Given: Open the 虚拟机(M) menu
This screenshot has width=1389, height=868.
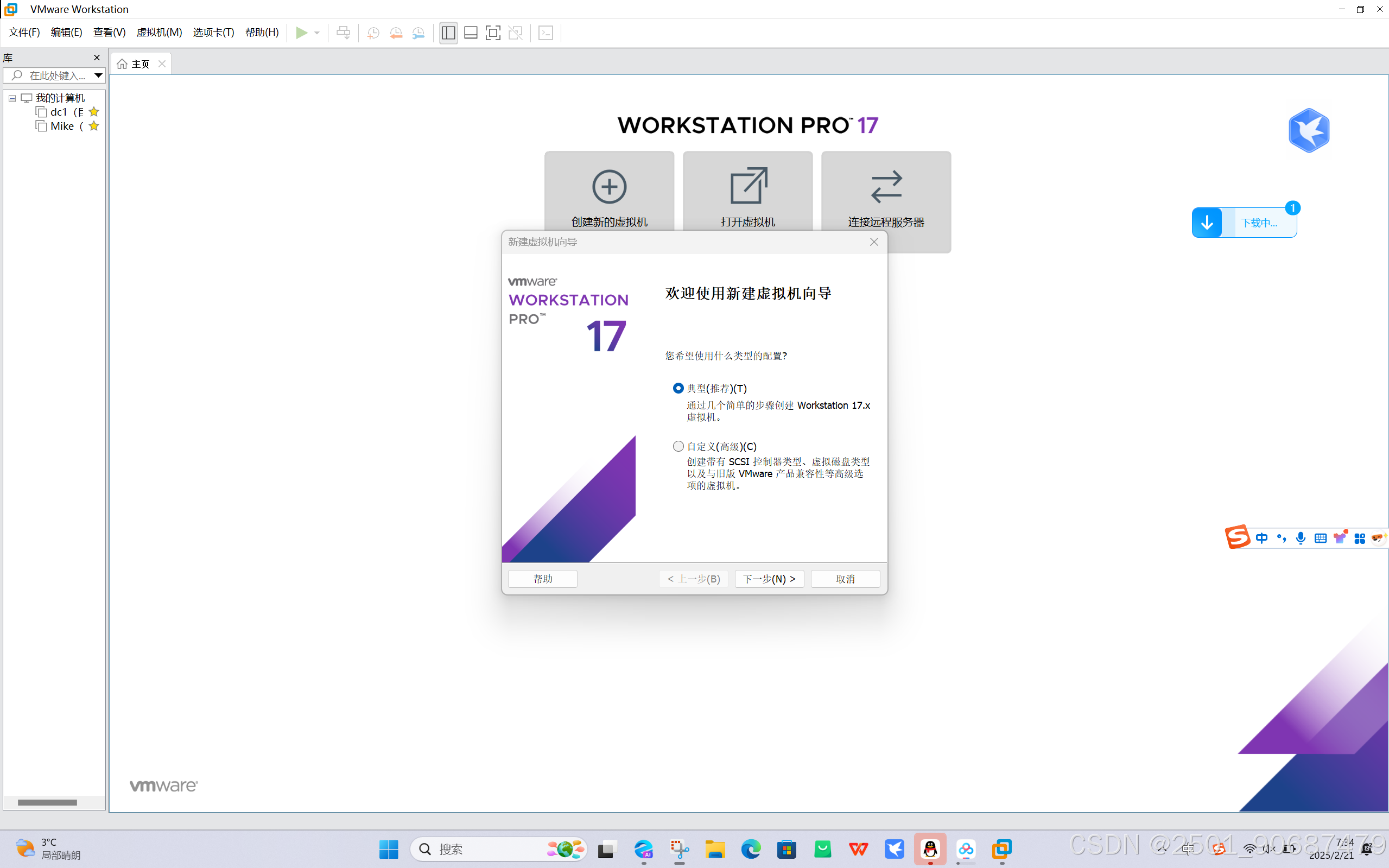Looking at the screenshot, I should click(x=159, y=33).
